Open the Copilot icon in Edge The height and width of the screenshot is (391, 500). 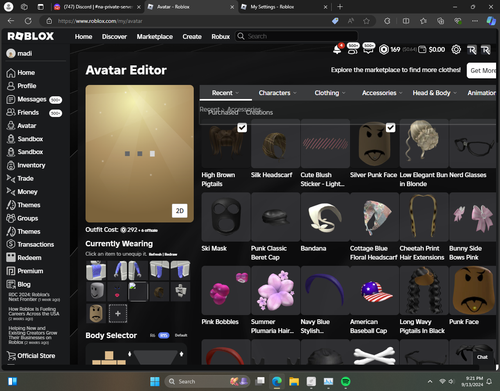(x=491, y=21)
